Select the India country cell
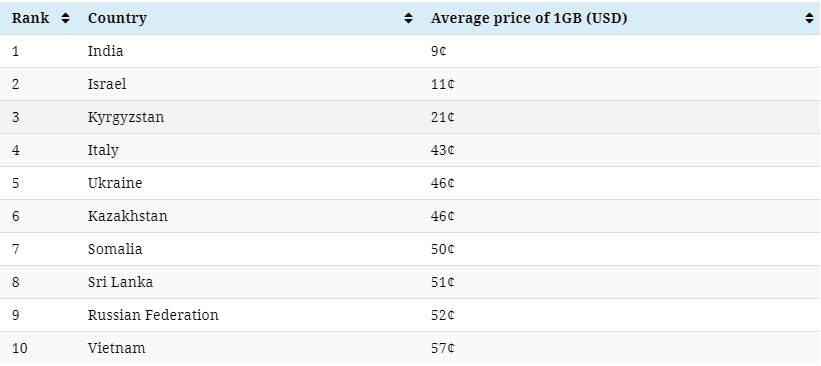The height and width of the screenshot is (366, 821). [105, 51]
